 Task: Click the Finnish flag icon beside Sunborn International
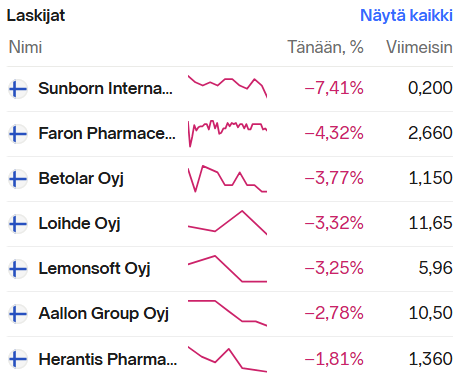click(x=18, y=89)
